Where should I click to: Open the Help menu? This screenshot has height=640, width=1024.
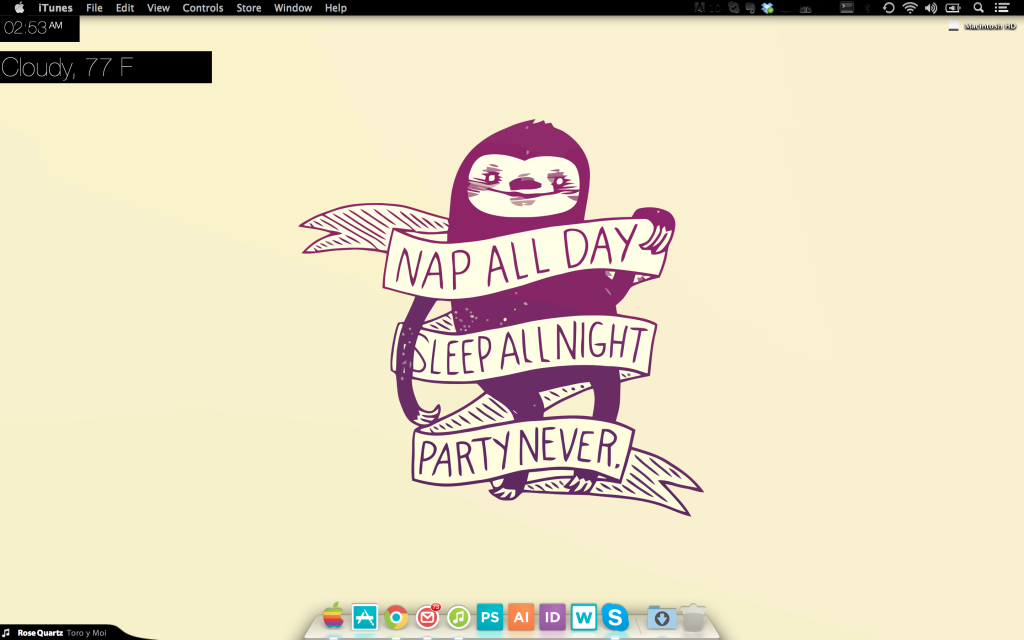click(336, 8)
